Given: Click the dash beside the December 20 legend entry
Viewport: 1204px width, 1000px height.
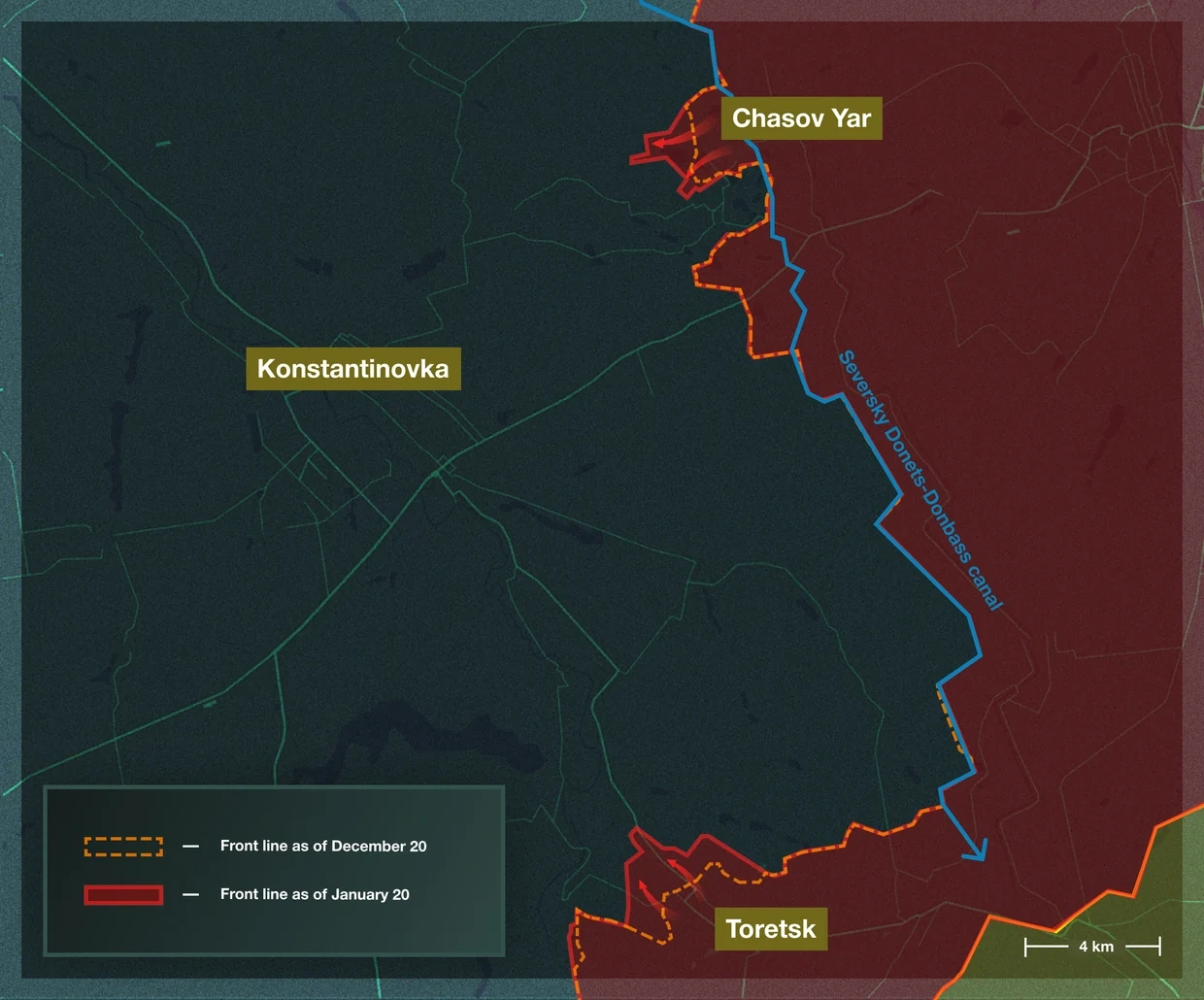Looking at the screenshot, I should click(190, 847).
